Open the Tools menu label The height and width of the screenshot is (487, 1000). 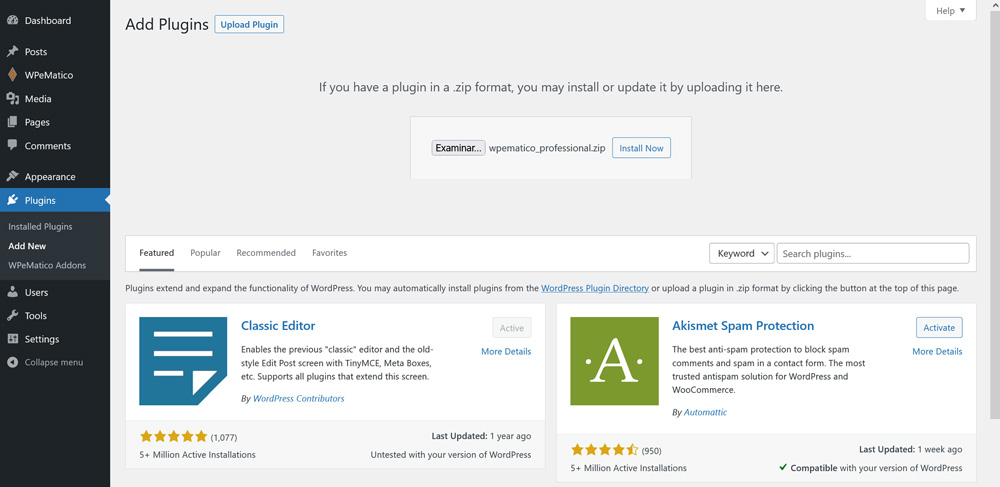[x=36, y=316]
